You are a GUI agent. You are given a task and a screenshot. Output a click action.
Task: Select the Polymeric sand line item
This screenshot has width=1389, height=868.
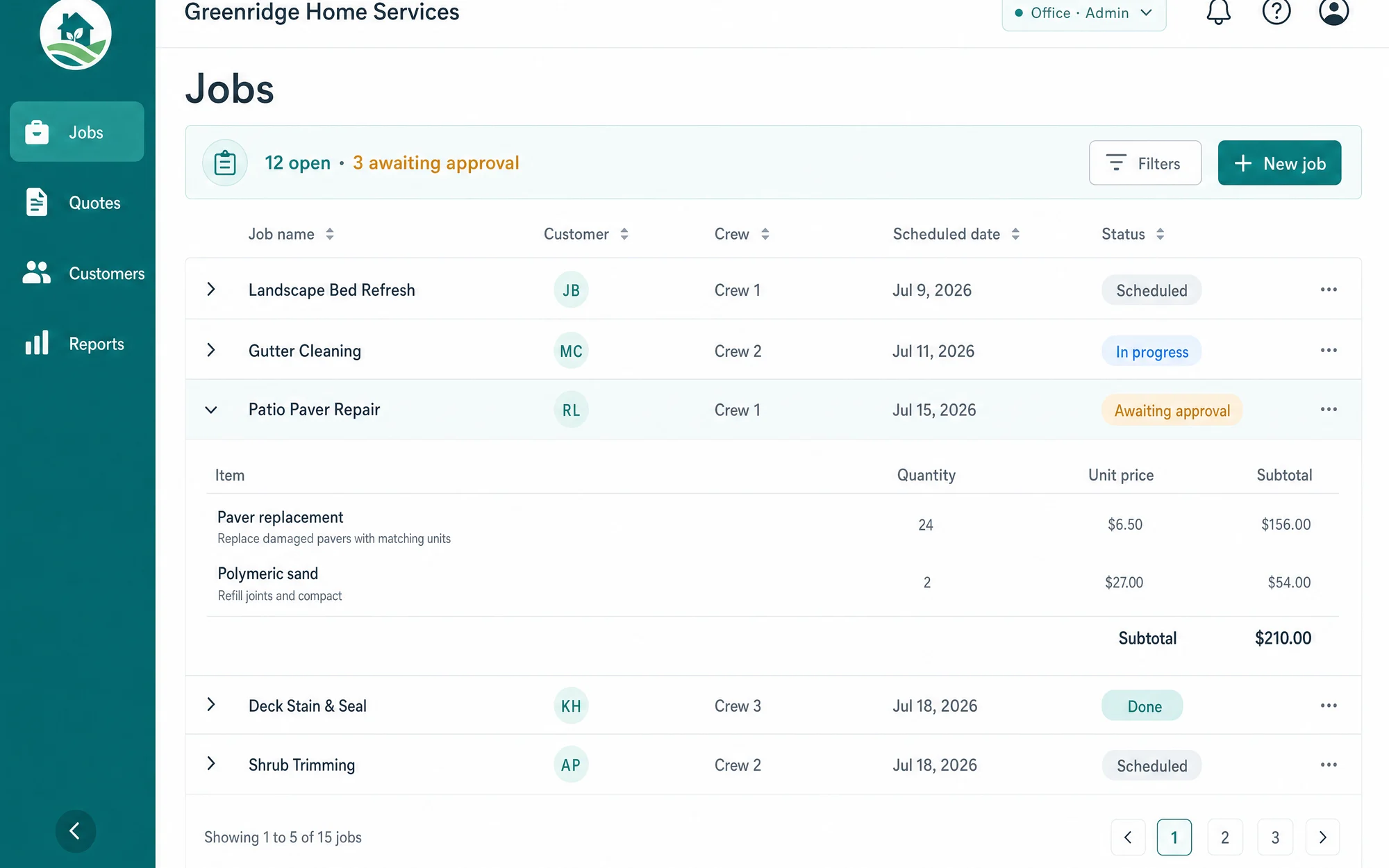point(772,583)
